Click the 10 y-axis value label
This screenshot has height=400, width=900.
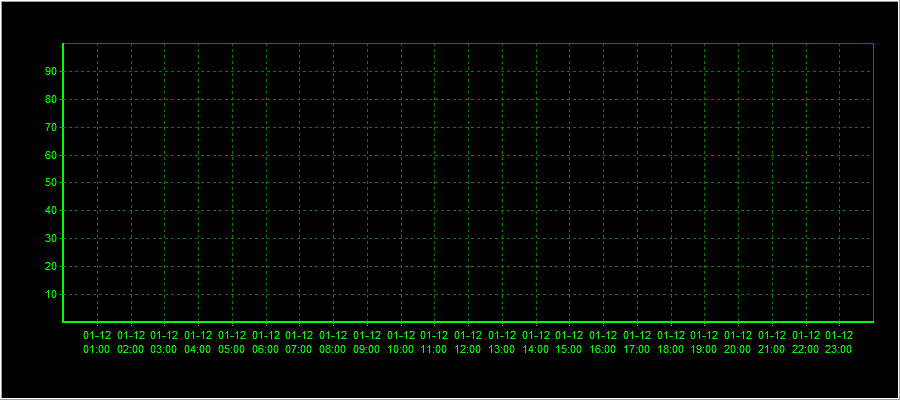coord(50,295)
